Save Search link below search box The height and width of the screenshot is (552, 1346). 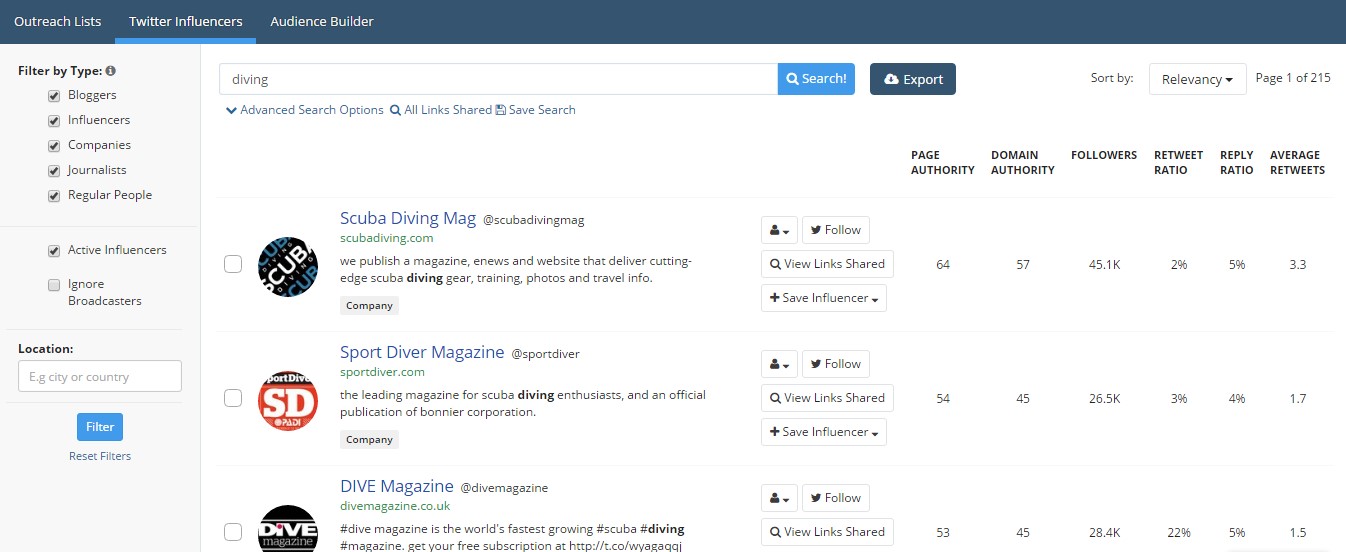[x=536, y=110]
